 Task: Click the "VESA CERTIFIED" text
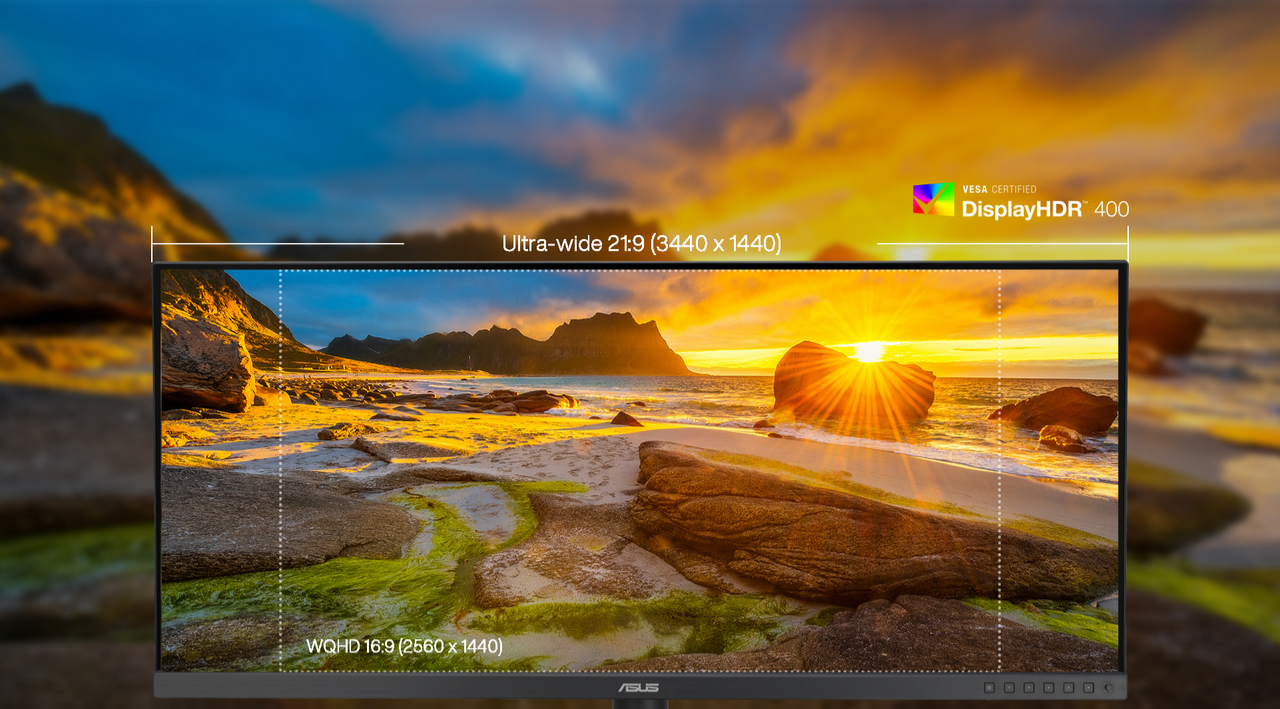999,189
